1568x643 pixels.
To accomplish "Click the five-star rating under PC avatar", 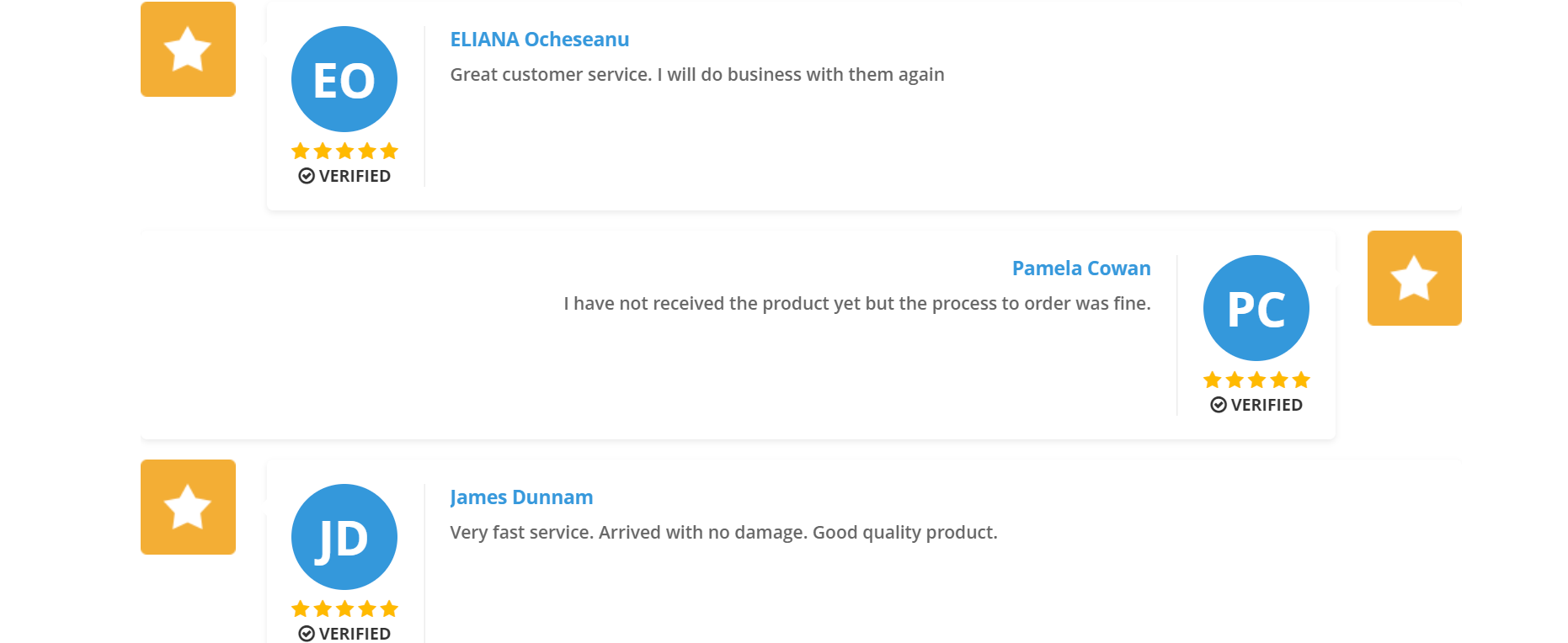I will click(1256, 380).
